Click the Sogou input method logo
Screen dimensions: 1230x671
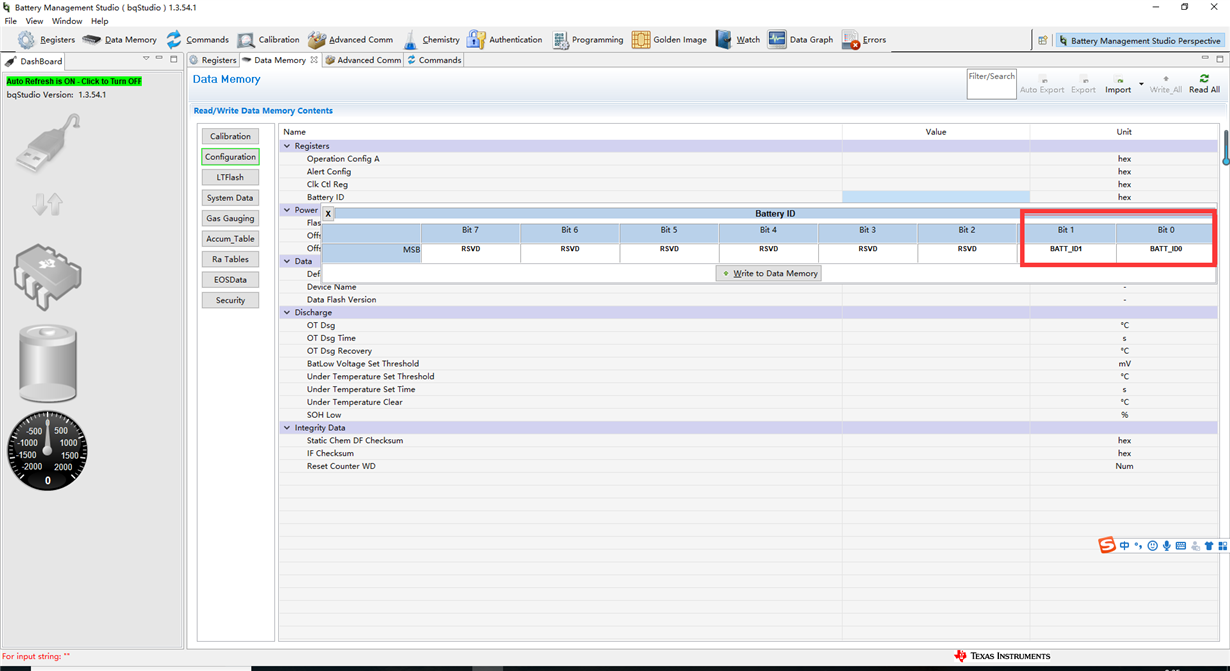(1107, 545)
